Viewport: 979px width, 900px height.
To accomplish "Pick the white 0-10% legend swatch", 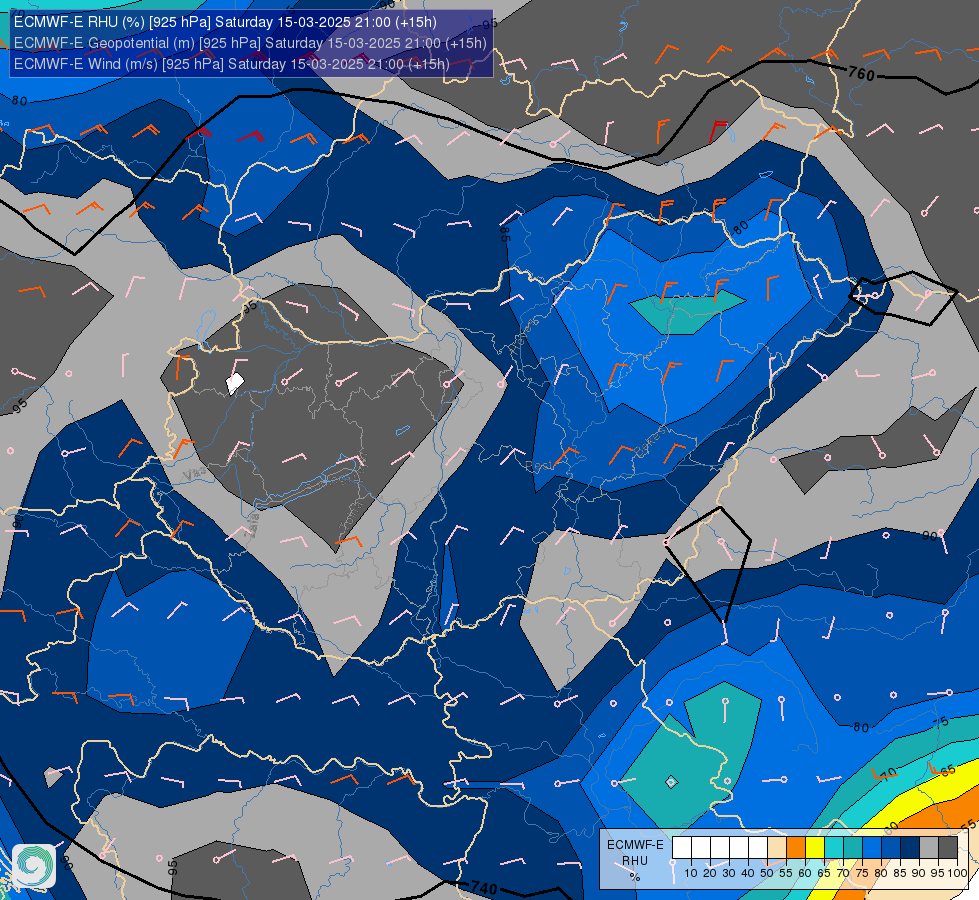I will pyautogui.click(x=682, y=848).
